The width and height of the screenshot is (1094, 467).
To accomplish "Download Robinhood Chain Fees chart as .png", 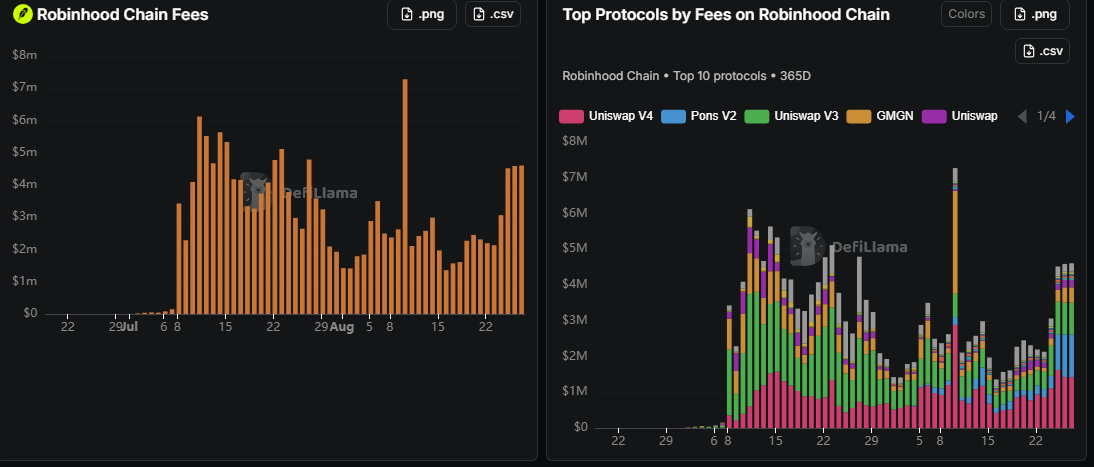I will [x=421, y=14].
